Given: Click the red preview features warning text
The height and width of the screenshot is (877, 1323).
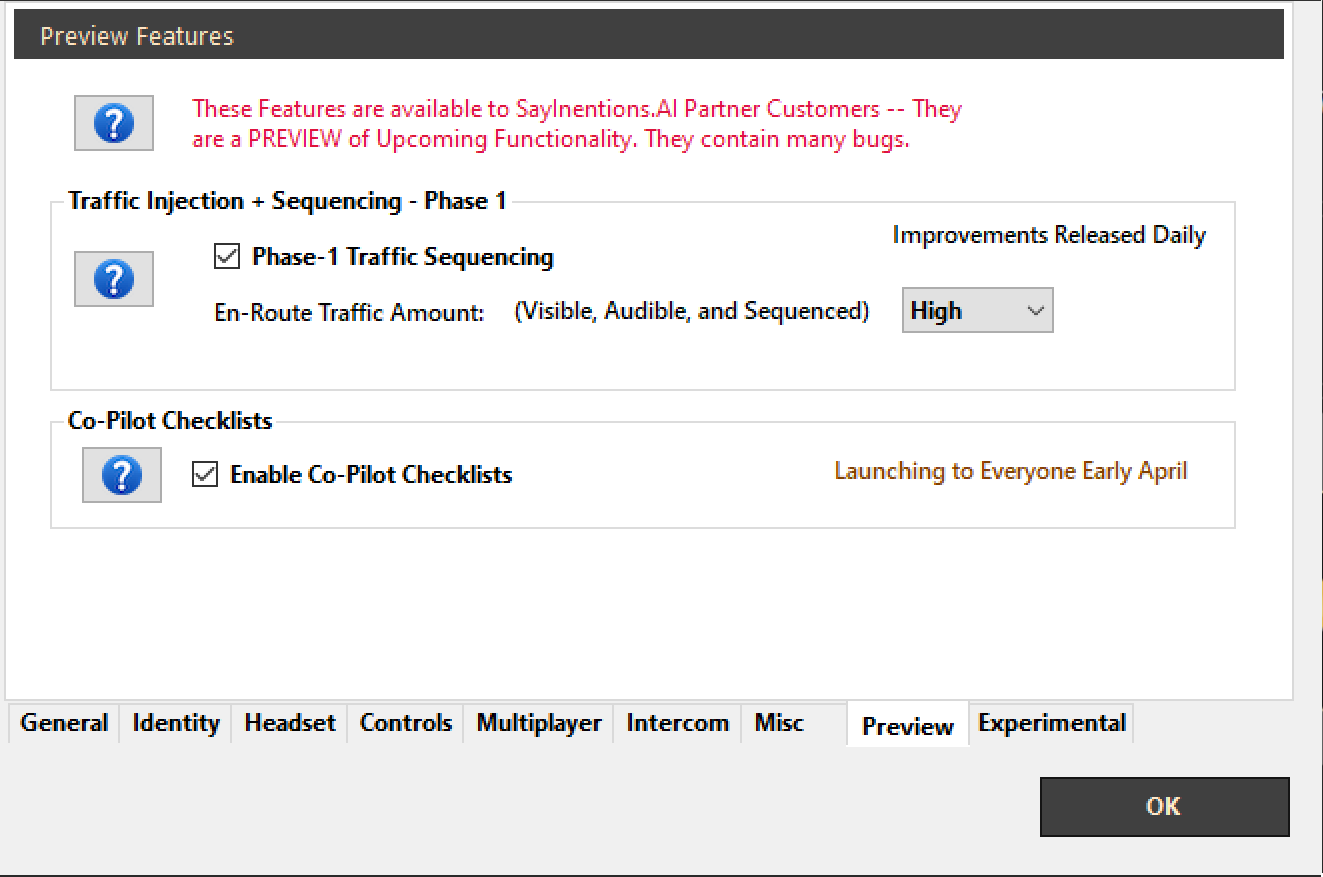Looking at the screenshot, I should click(577, 124).
